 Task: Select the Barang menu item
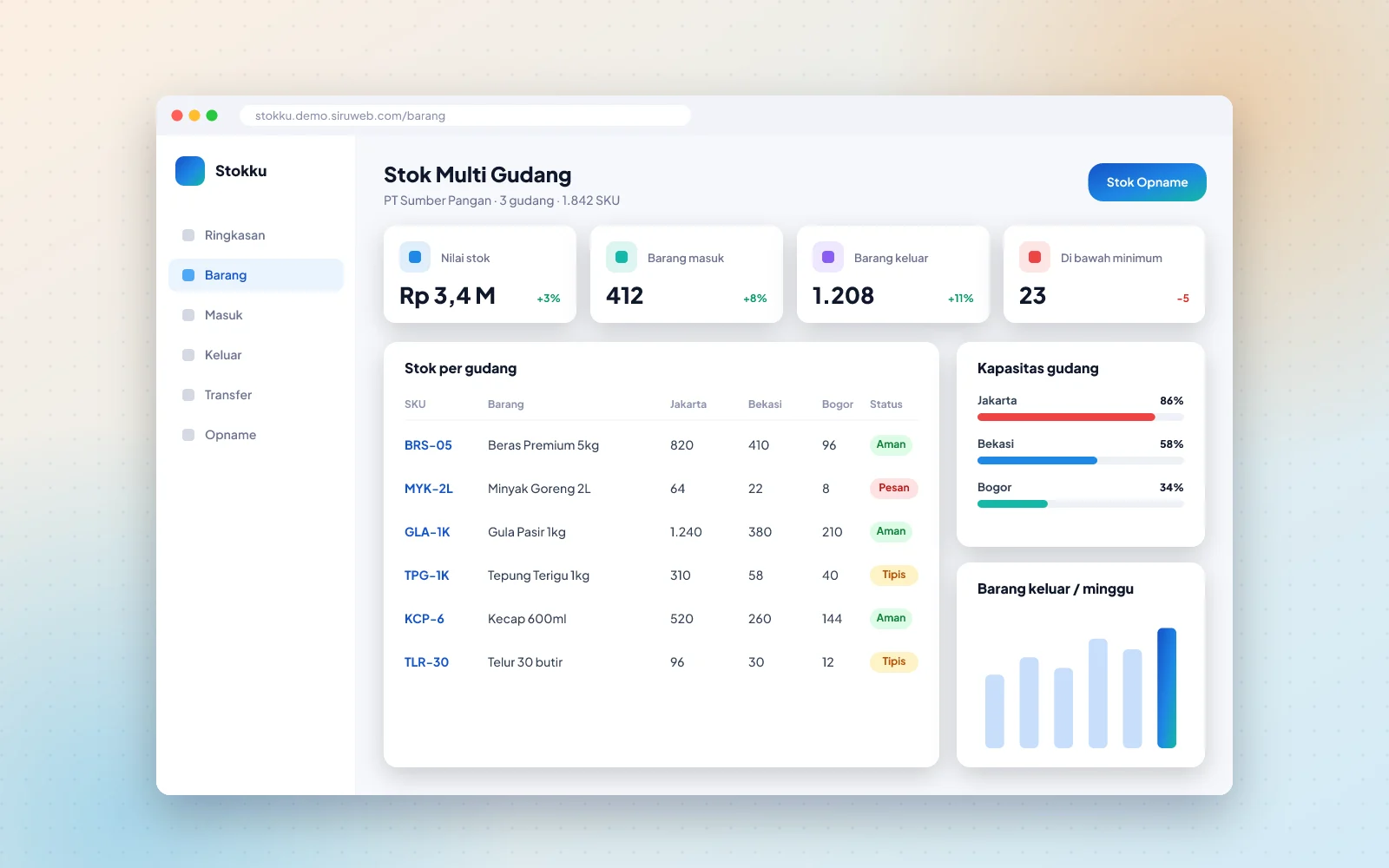pyautogui.click(x=256, y=275)
